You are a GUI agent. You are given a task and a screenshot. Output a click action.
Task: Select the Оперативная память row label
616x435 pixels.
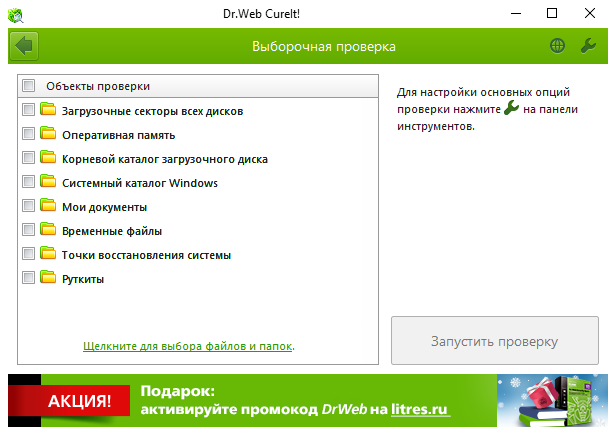point(118,135)
